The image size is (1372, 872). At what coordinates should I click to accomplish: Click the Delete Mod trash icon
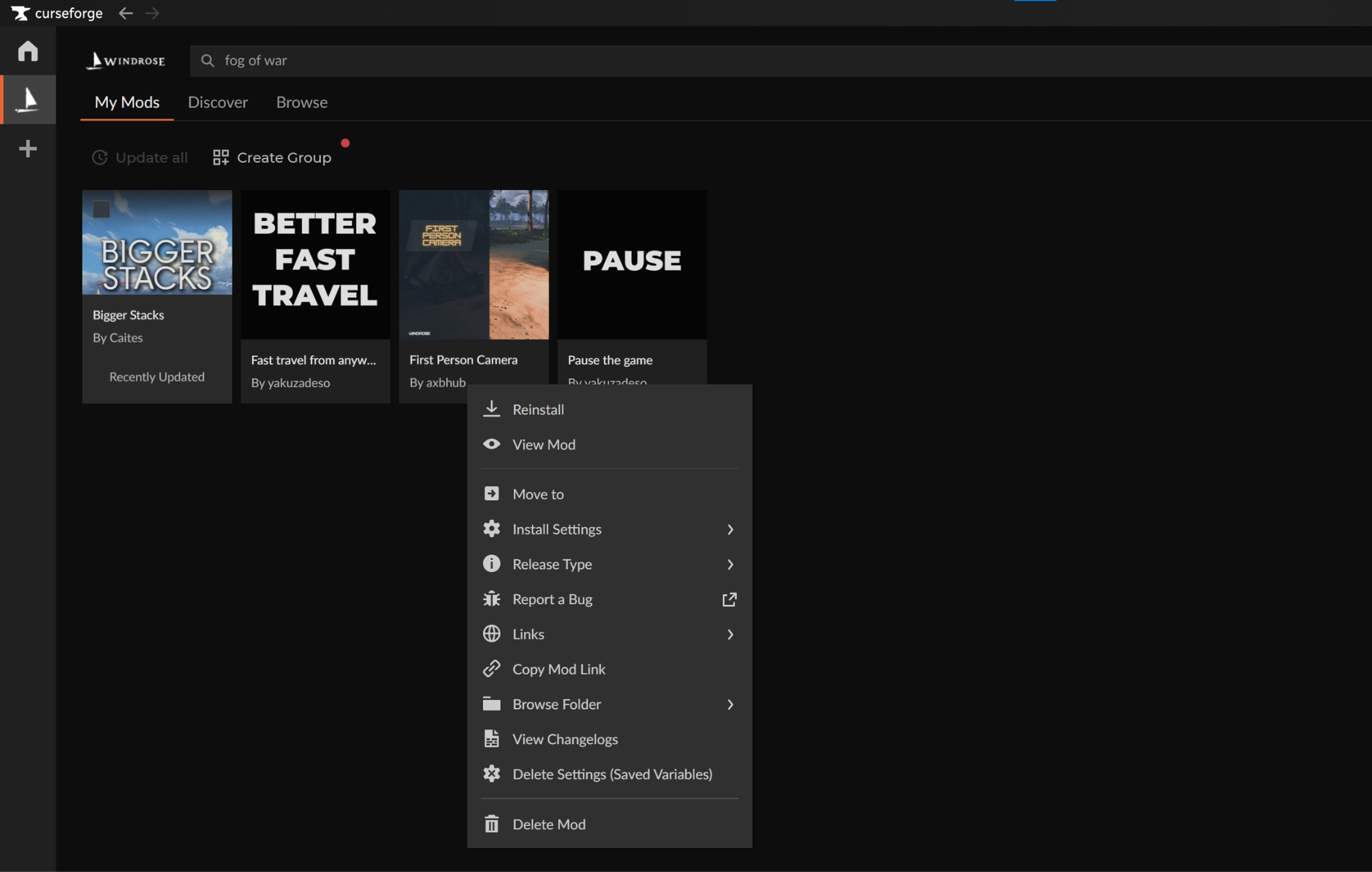491,823
